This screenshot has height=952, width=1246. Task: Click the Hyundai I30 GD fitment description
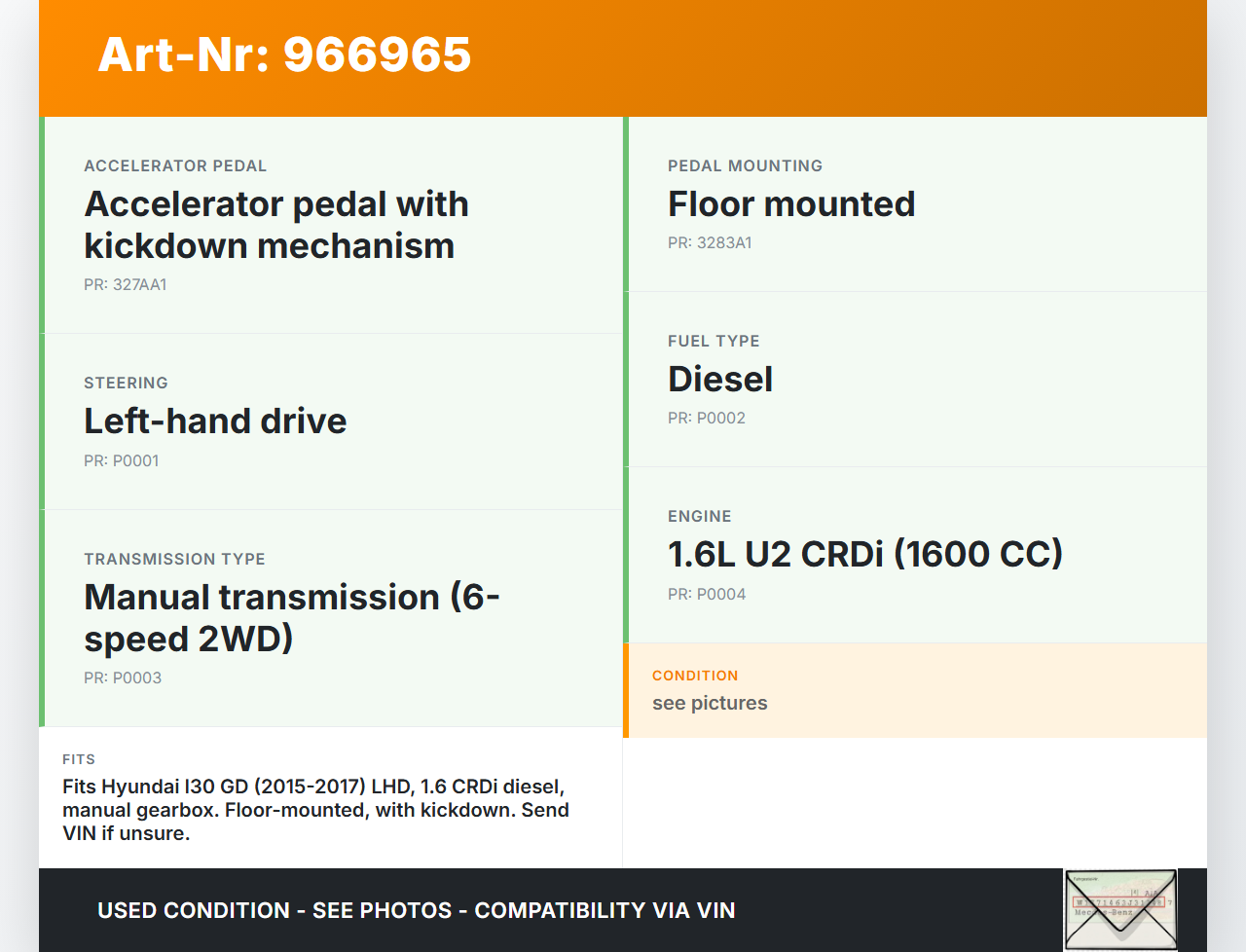pos(315,809)
